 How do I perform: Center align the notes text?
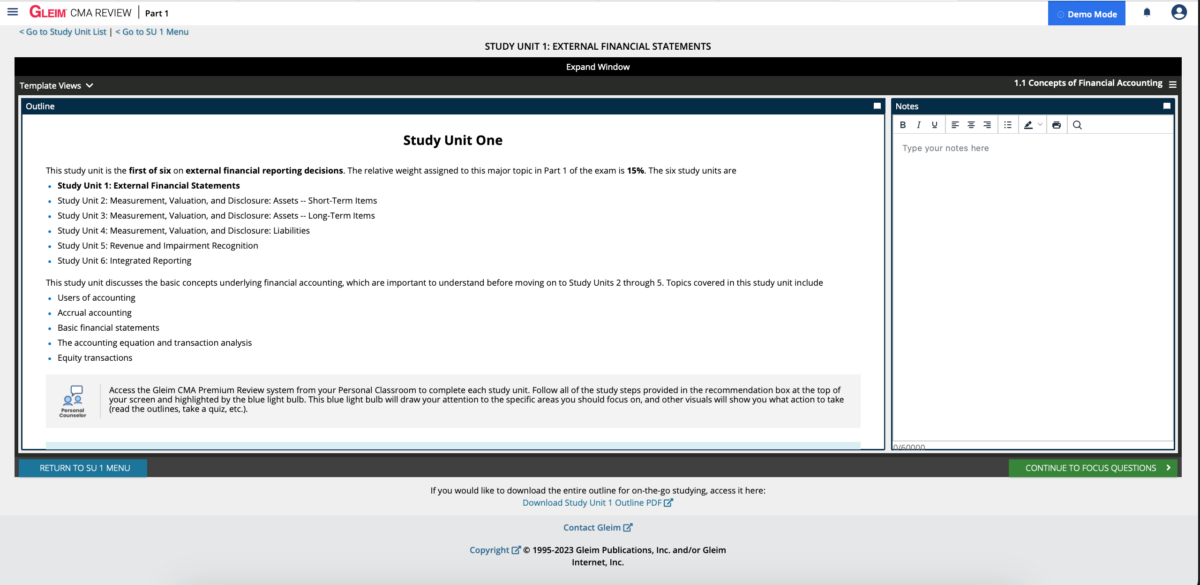tap(971, 125)
